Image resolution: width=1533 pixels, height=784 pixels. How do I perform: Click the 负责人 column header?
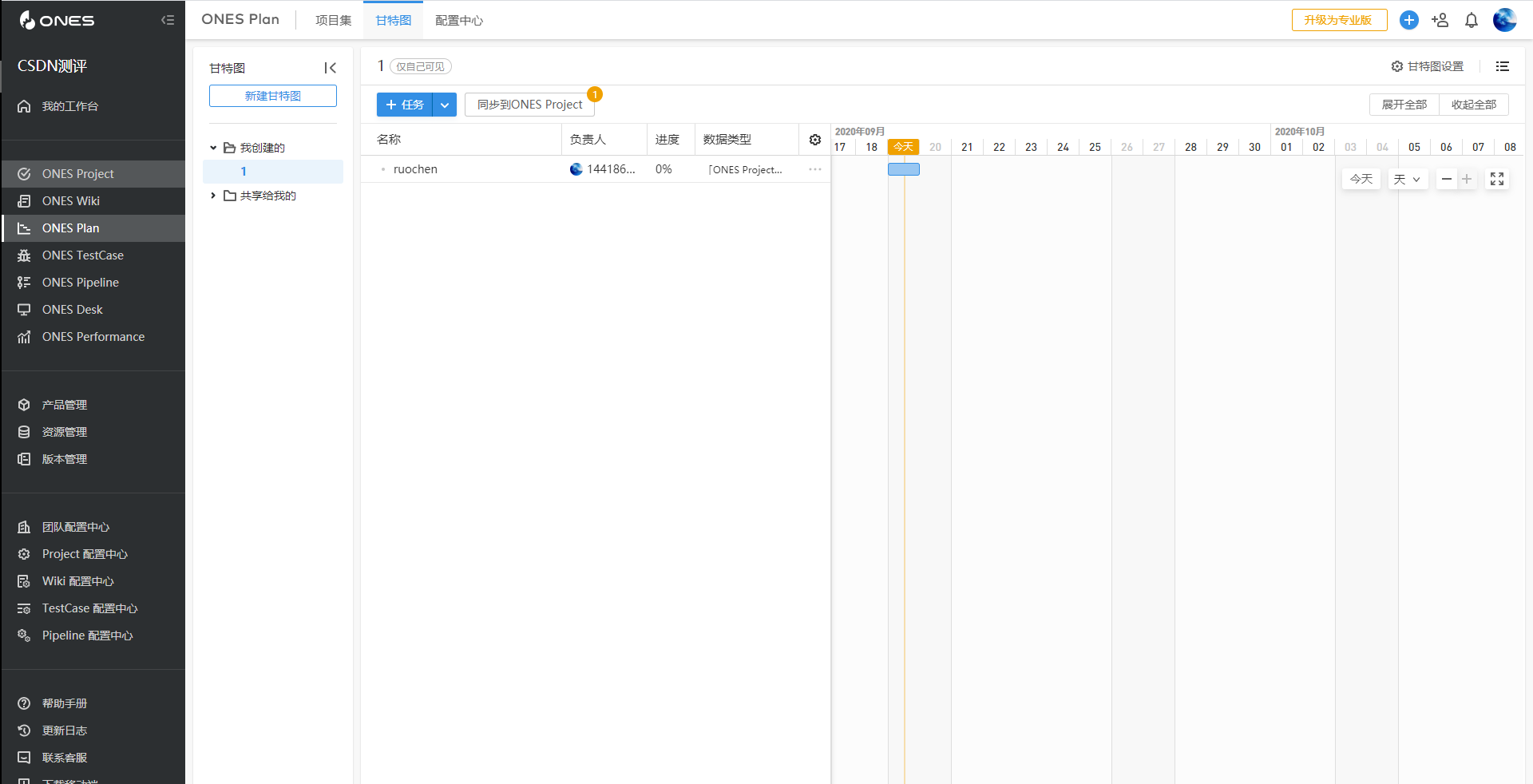coord(604,139)
